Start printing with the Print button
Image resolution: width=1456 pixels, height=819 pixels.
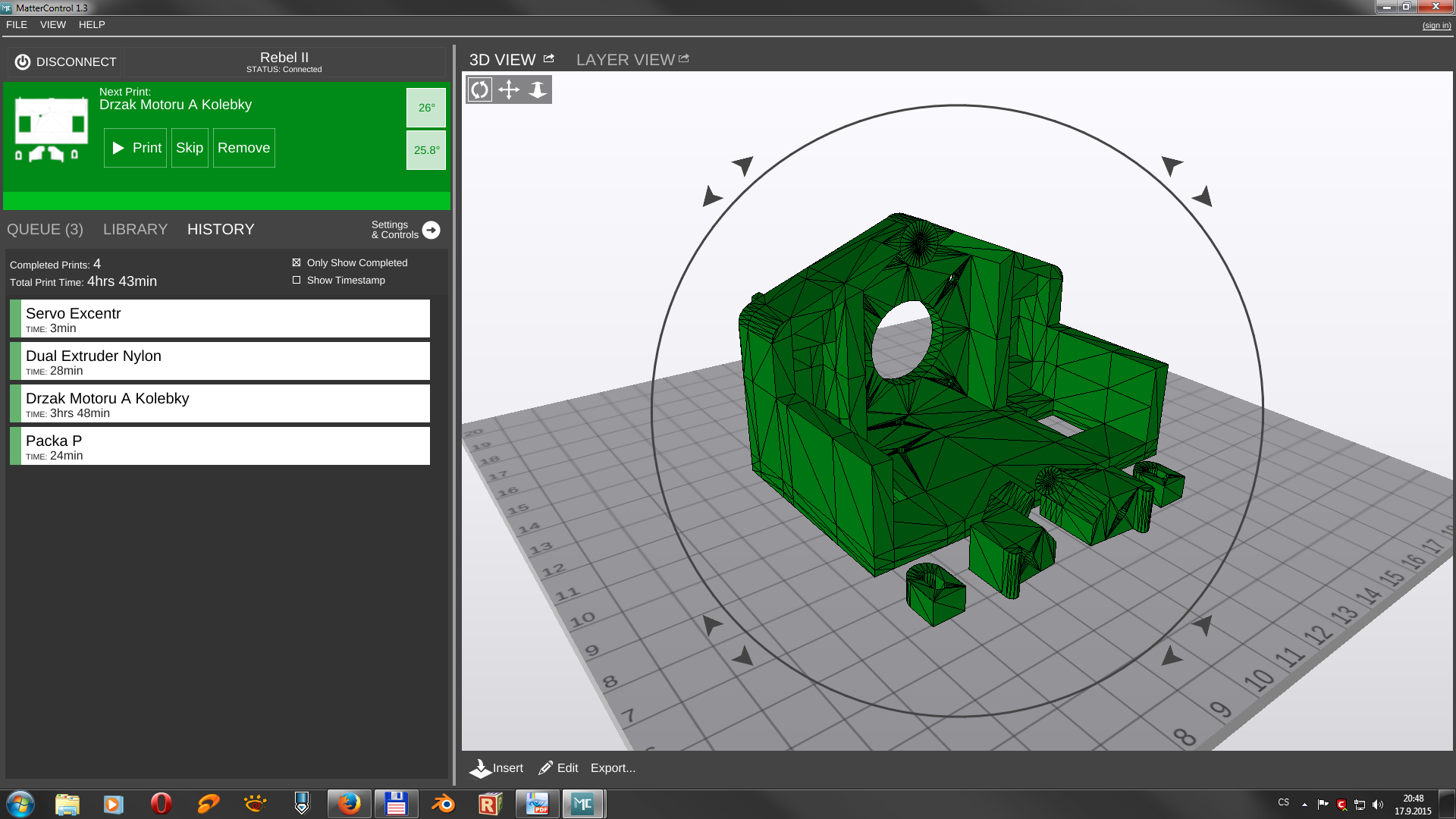(136, 148)
